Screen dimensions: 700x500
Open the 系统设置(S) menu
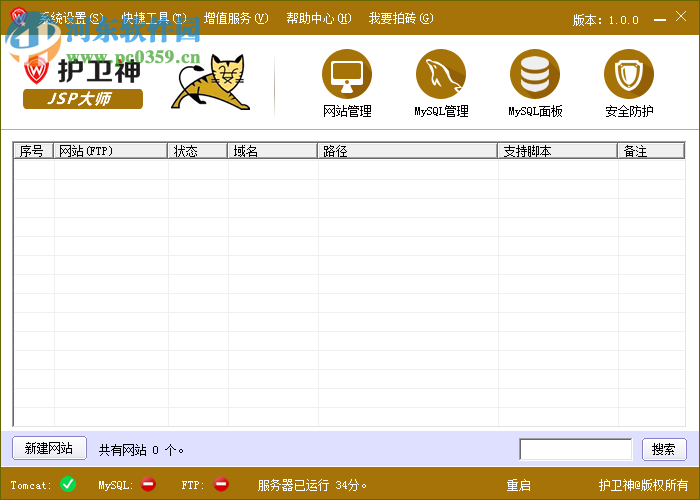tap(71, 18)
